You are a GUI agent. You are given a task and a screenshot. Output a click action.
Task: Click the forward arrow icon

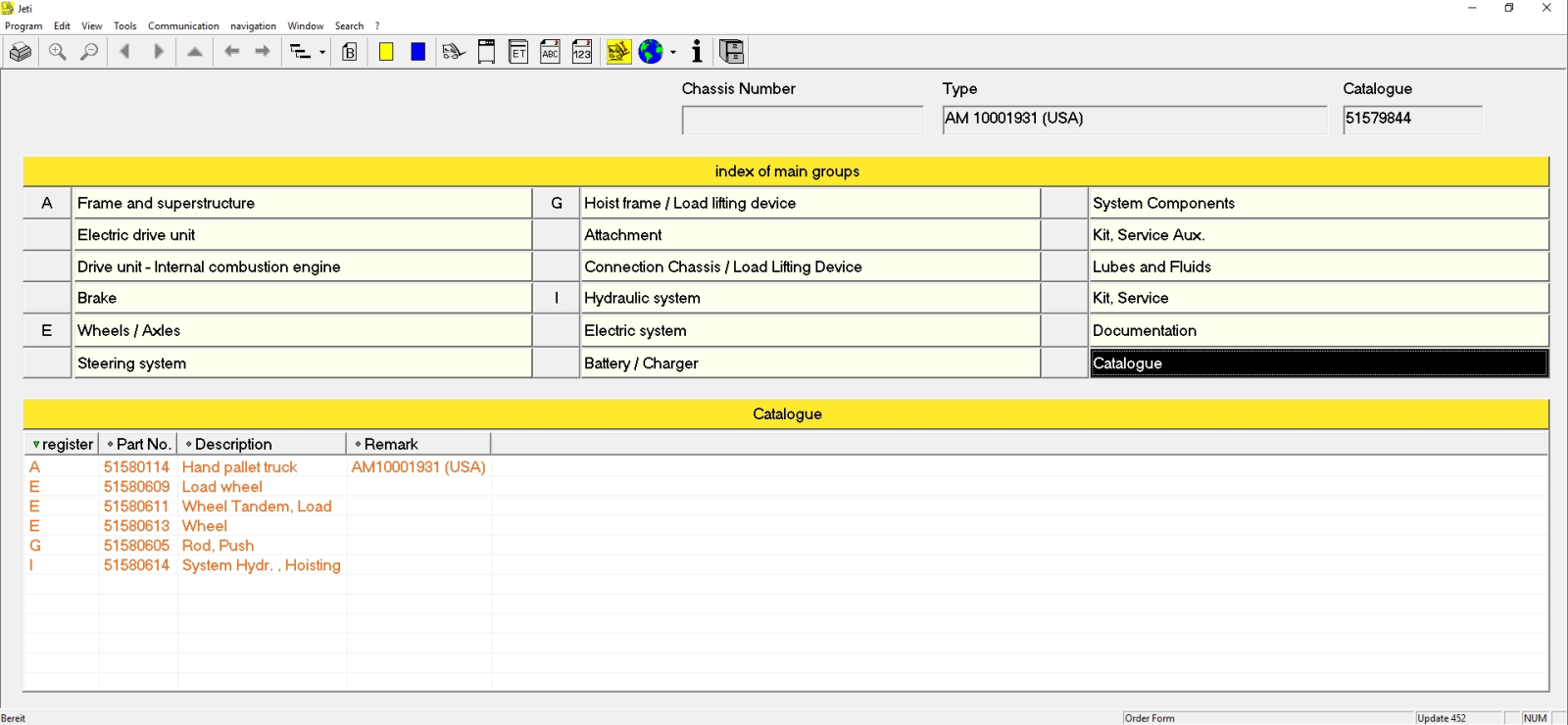coord(263,52)
